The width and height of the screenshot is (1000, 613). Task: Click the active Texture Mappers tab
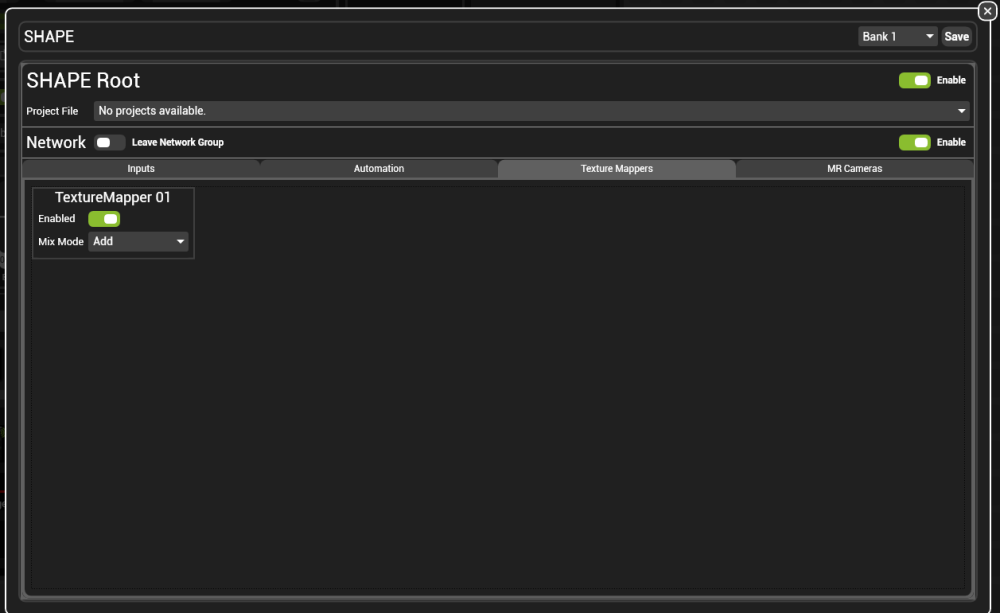[616, 168]
